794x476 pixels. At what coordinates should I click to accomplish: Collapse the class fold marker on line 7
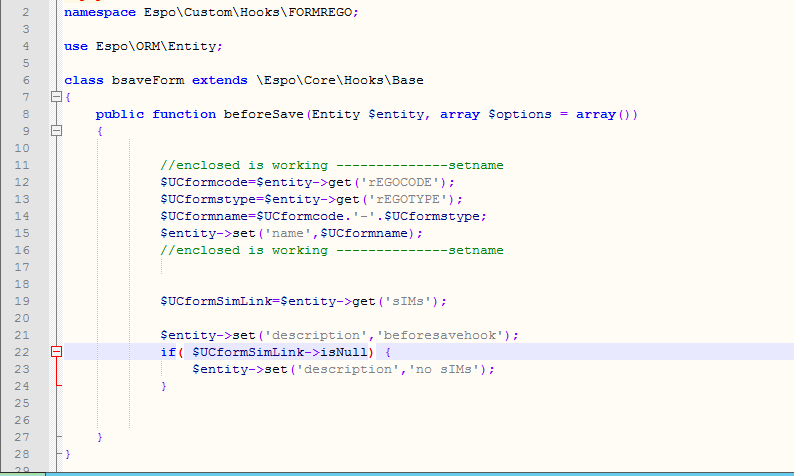[x=56, y=97]
